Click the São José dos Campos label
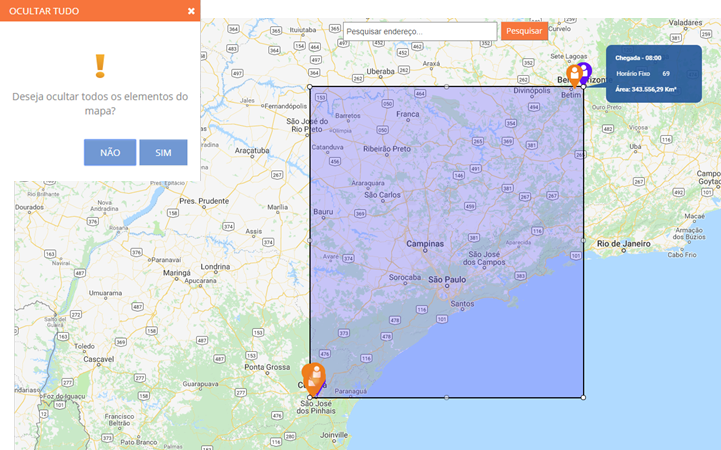This screenshot has height=450, width=721. tap(484, 258)
